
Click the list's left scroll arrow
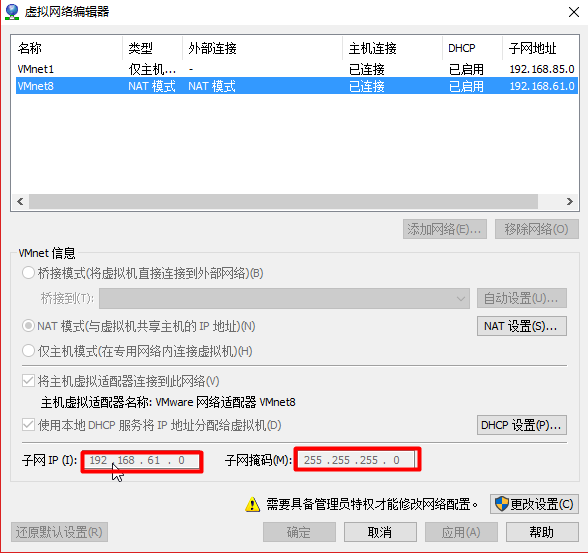pyautogui.click(x=20, y=202)
